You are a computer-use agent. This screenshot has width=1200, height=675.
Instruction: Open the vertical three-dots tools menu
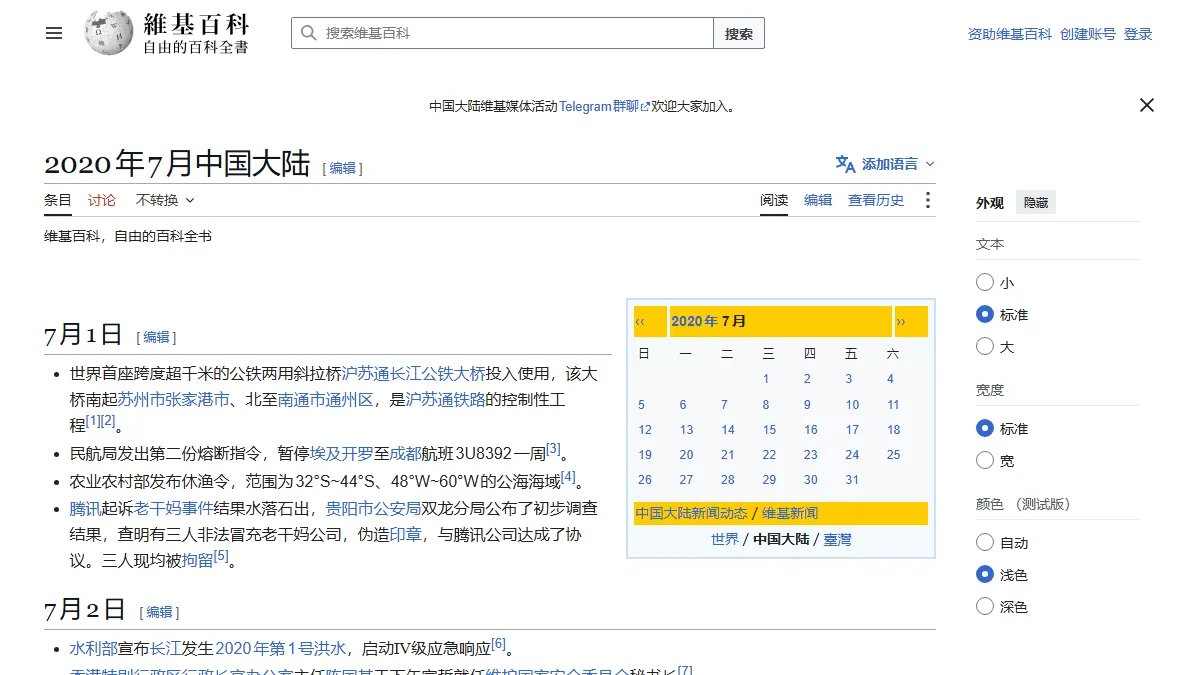pos(927,200)
